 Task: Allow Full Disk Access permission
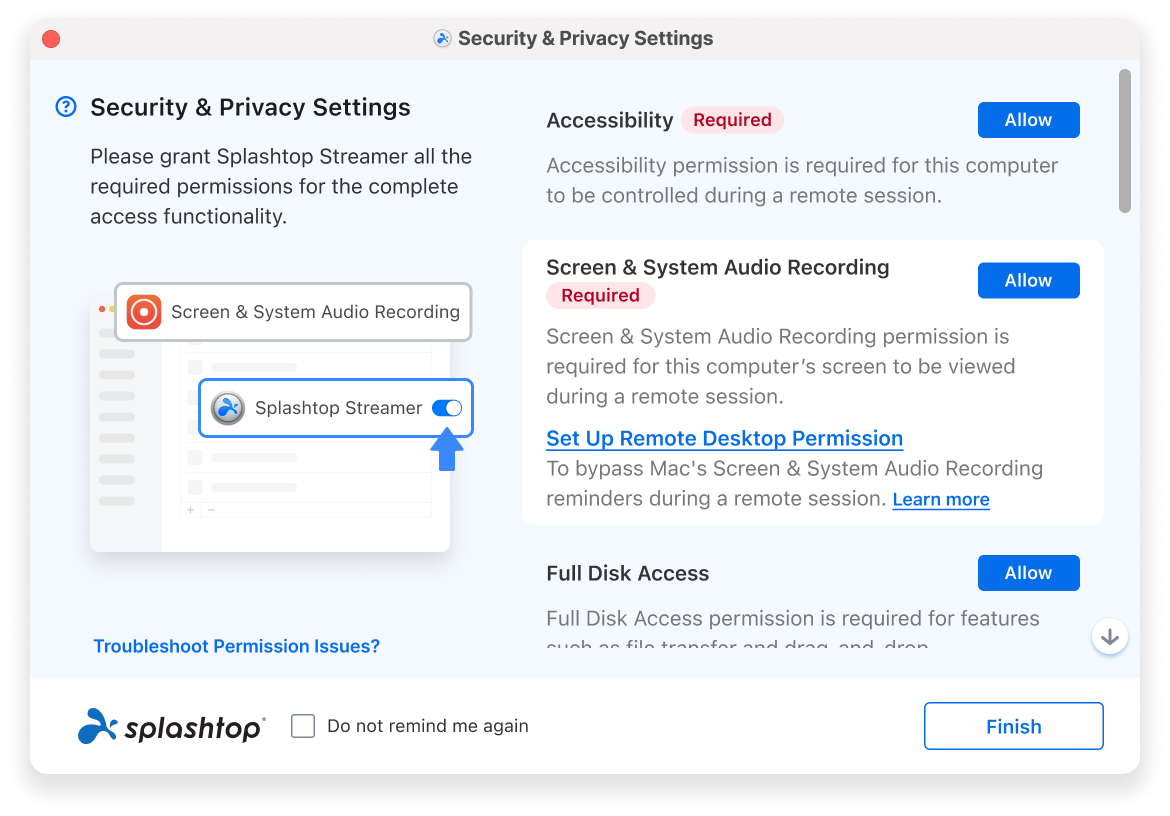[1028, 573]
